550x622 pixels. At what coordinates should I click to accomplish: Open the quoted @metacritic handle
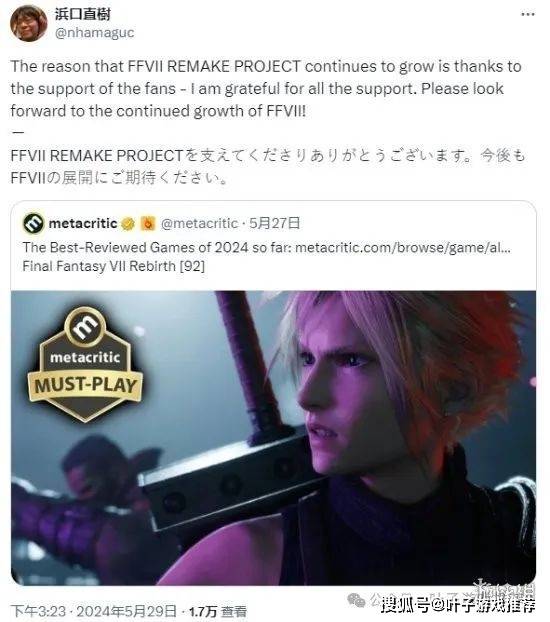[x=199, y=223]
